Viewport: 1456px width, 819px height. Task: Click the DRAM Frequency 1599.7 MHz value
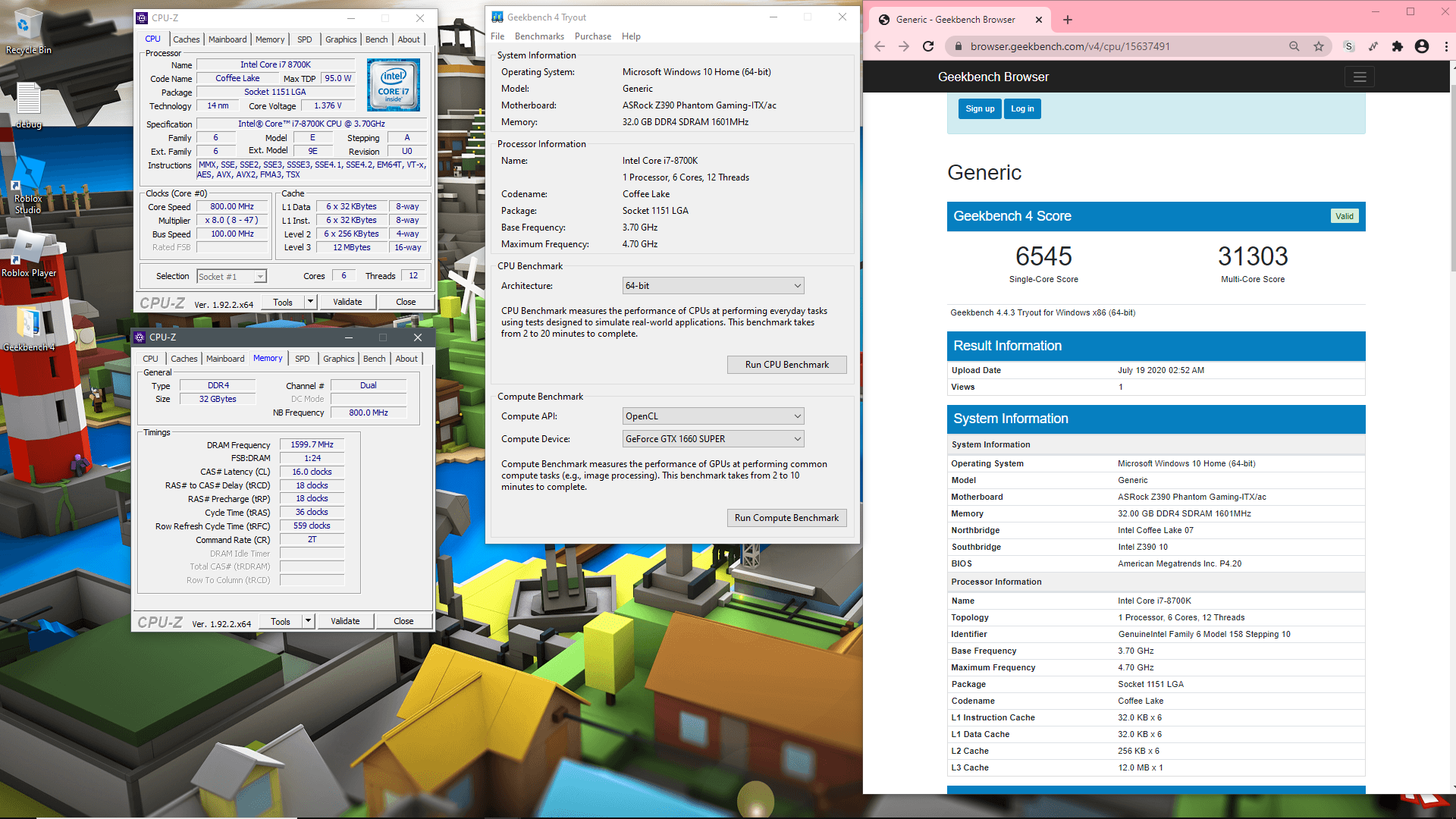[312, 445]
